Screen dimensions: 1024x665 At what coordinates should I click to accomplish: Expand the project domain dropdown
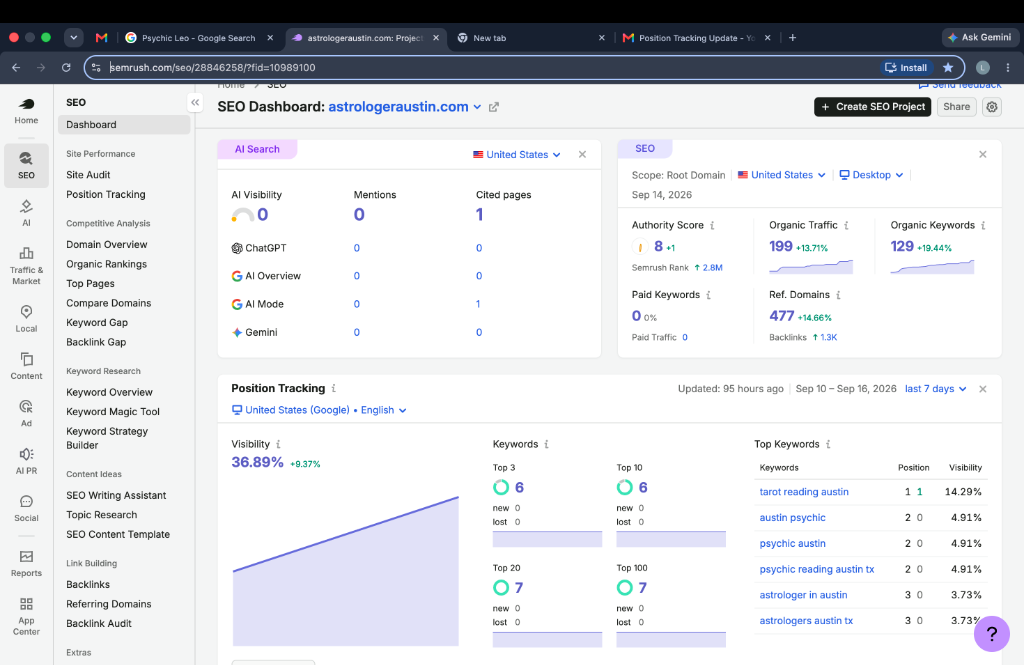(x=477, y=107)
